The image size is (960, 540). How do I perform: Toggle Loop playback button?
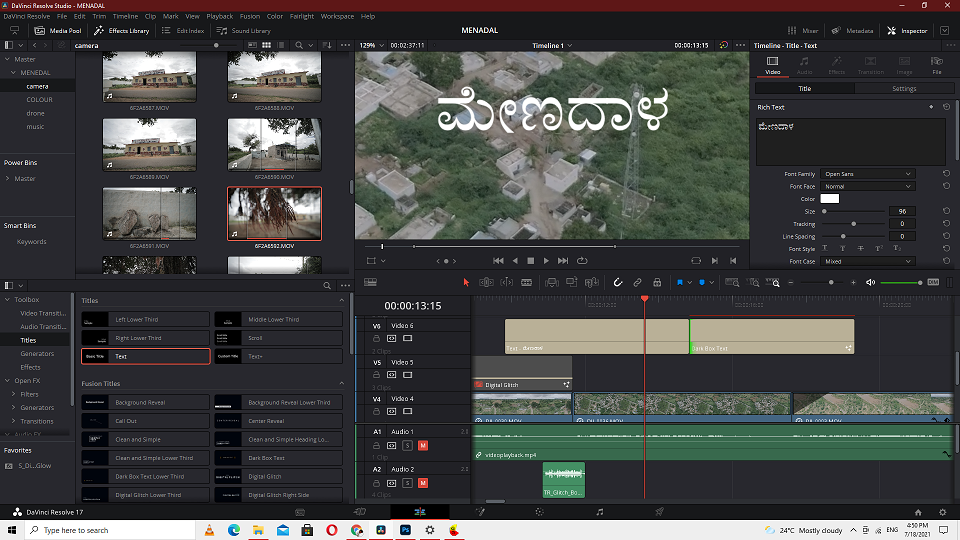[582, 261]
